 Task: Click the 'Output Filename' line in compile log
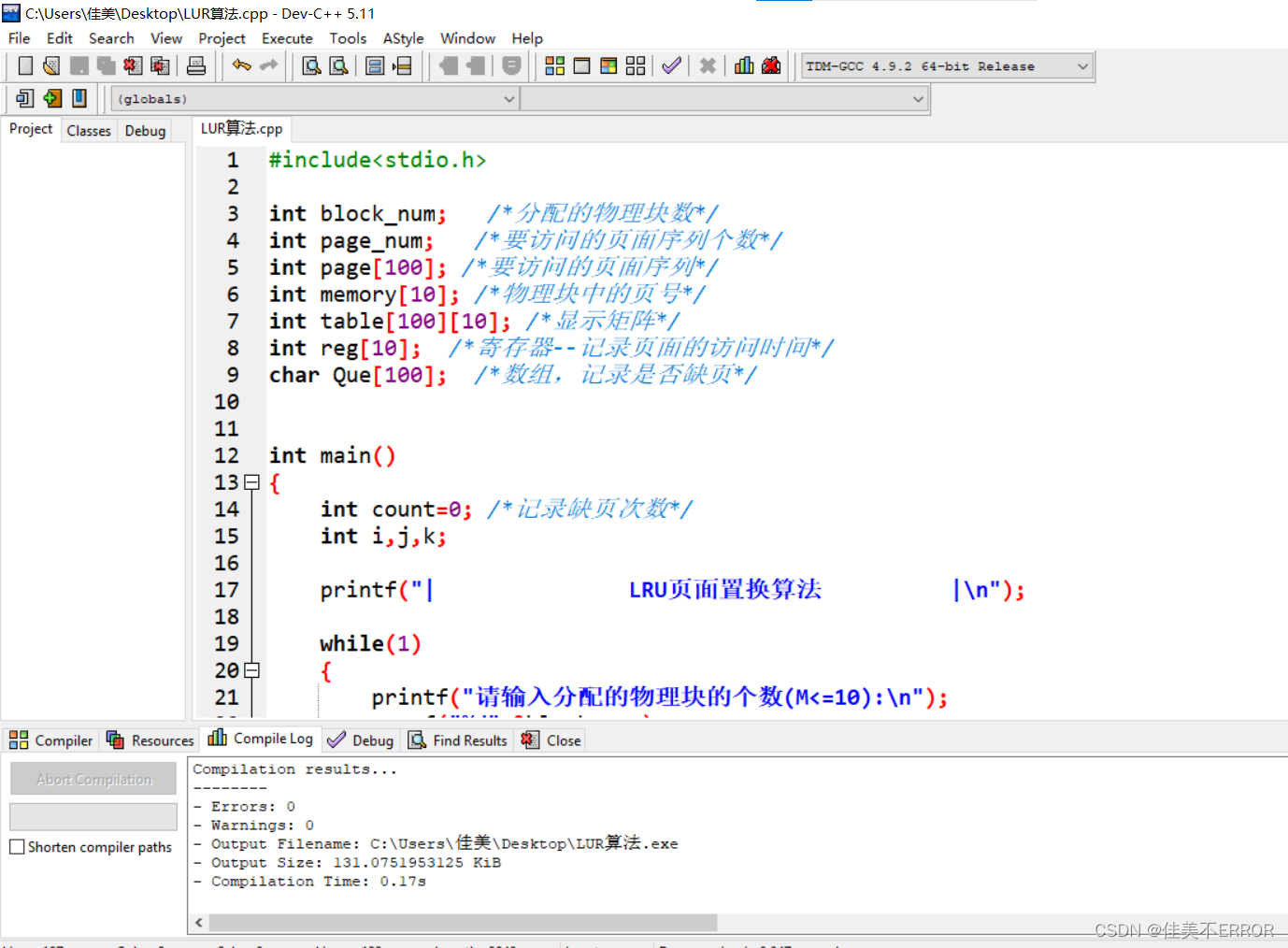pos(436,843)
